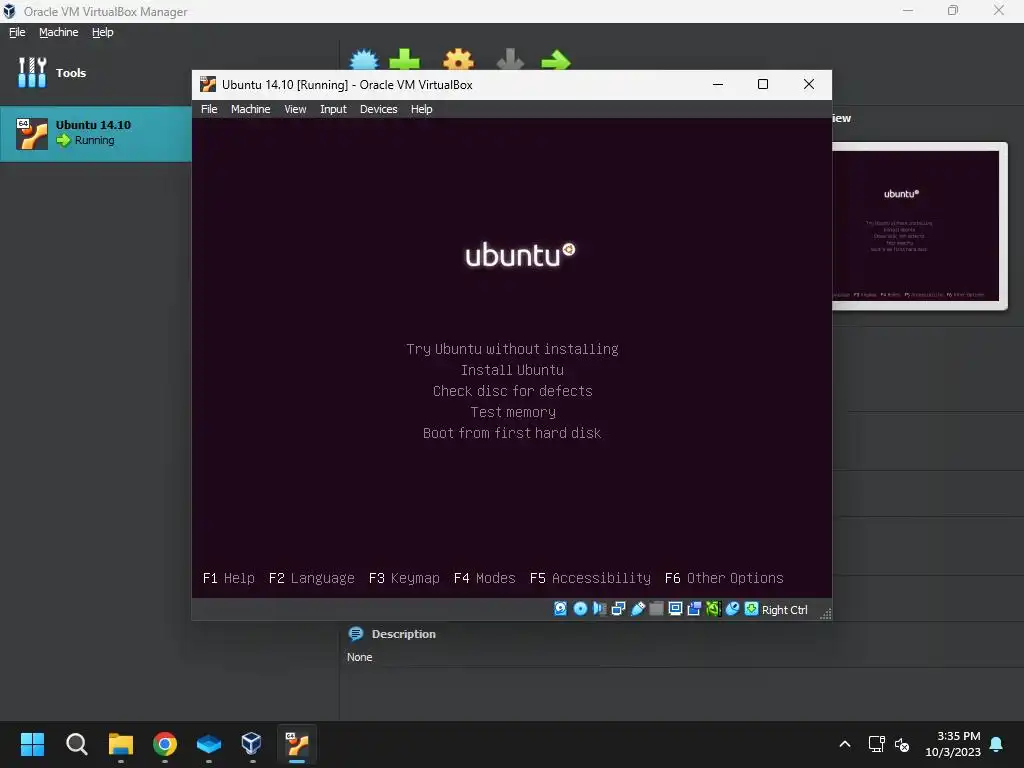Click the 'Right Ctrl' host key label
The width and height of the screenshot is (1024, 768).
click(x=784, y=609)
